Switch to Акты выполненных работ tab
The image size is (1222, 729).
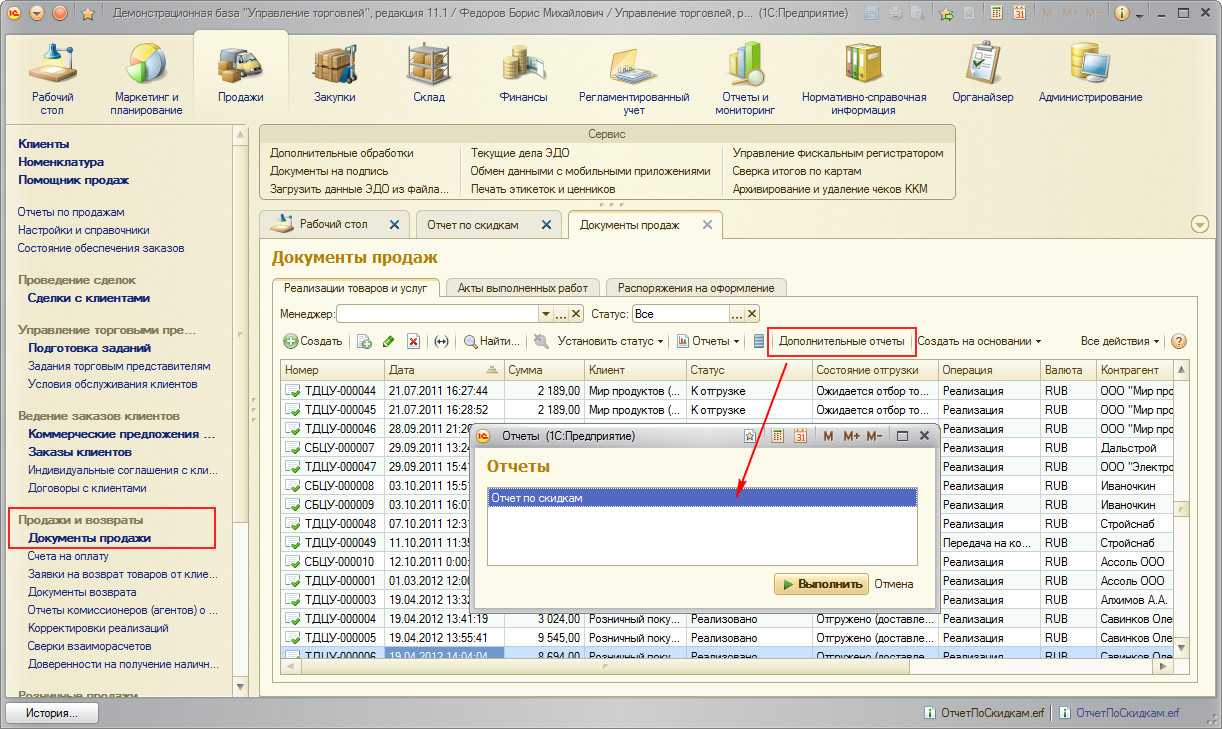[523, 288]
